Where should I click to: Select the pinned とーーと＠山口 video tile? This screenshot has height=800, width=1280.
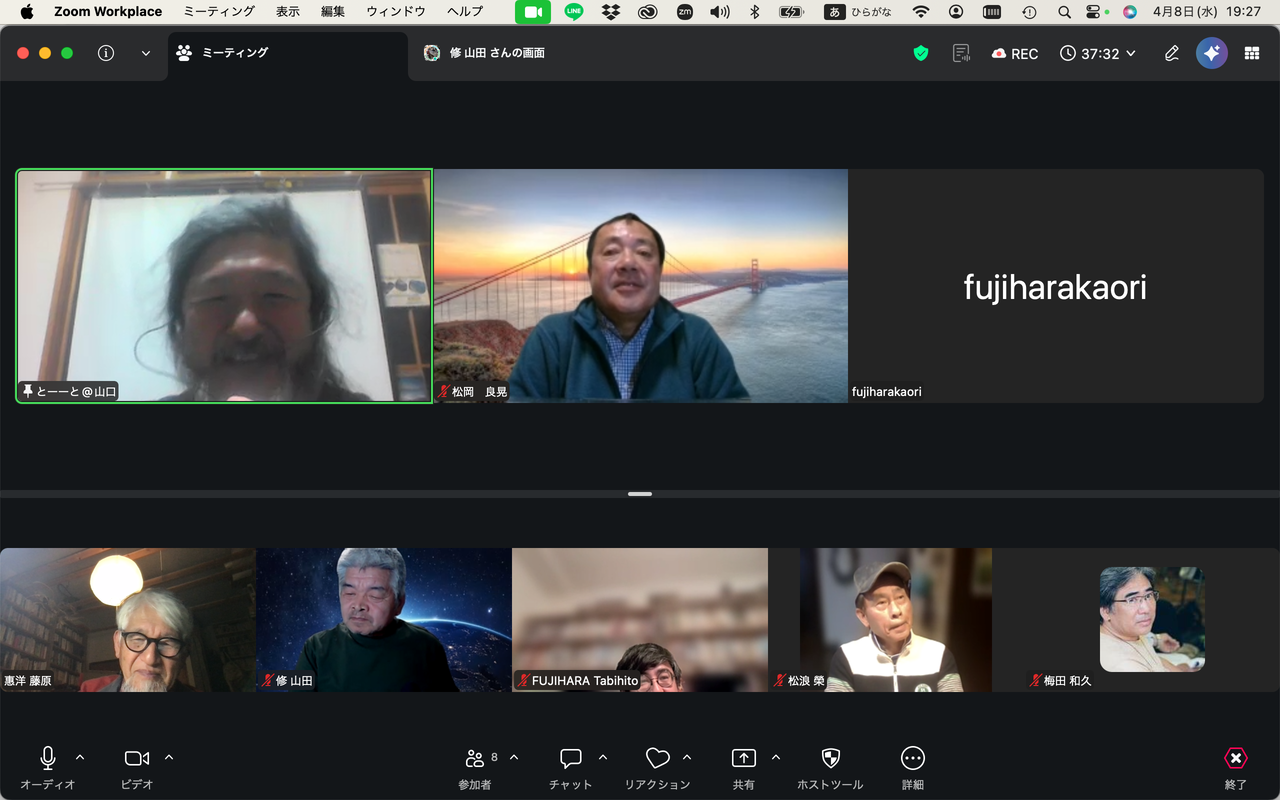[224, 286]
